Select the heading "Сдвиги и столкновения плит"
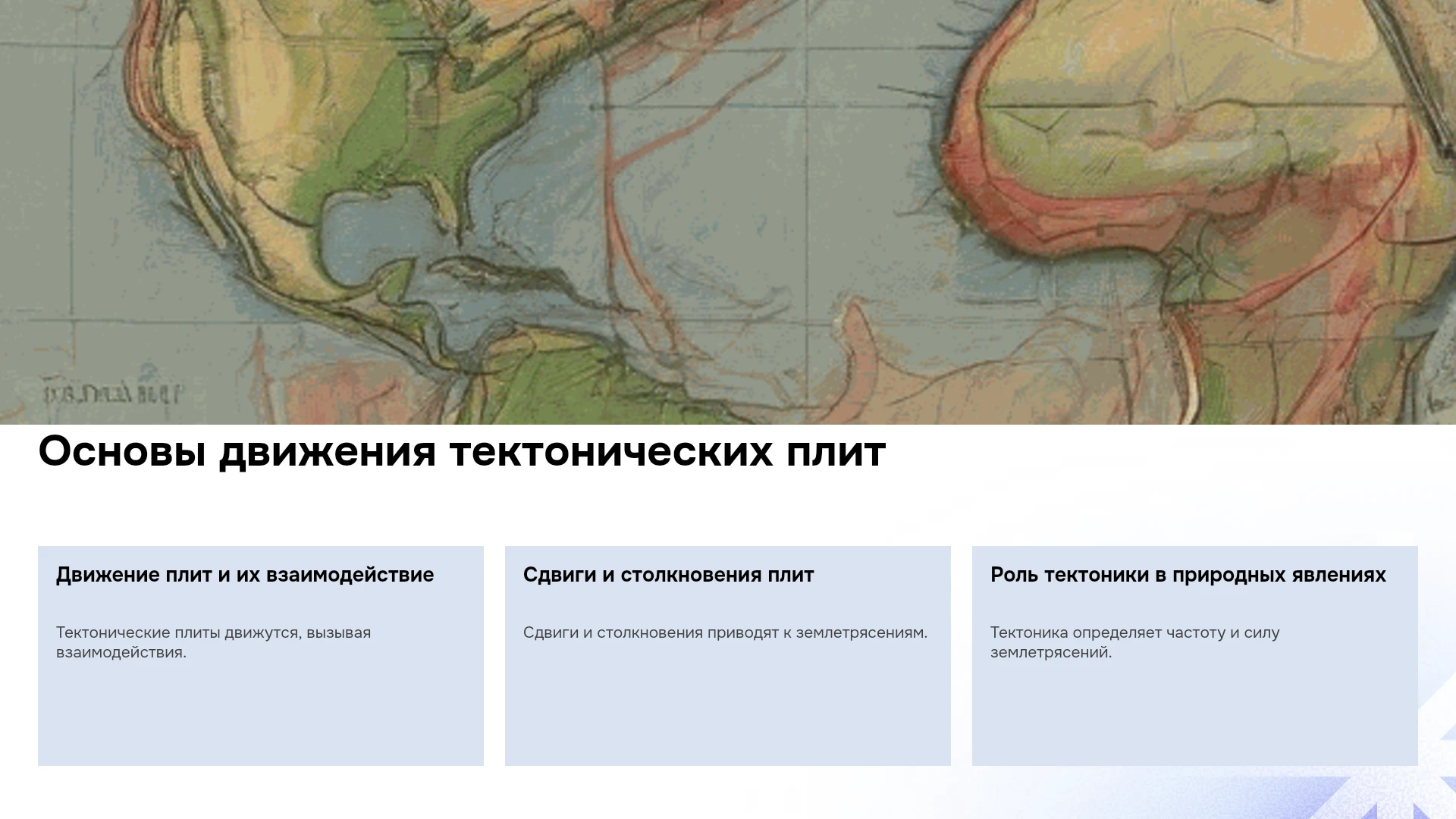The height and width of the screenshot is (819, 1456). pyautogui.click(x=668, y=575)
